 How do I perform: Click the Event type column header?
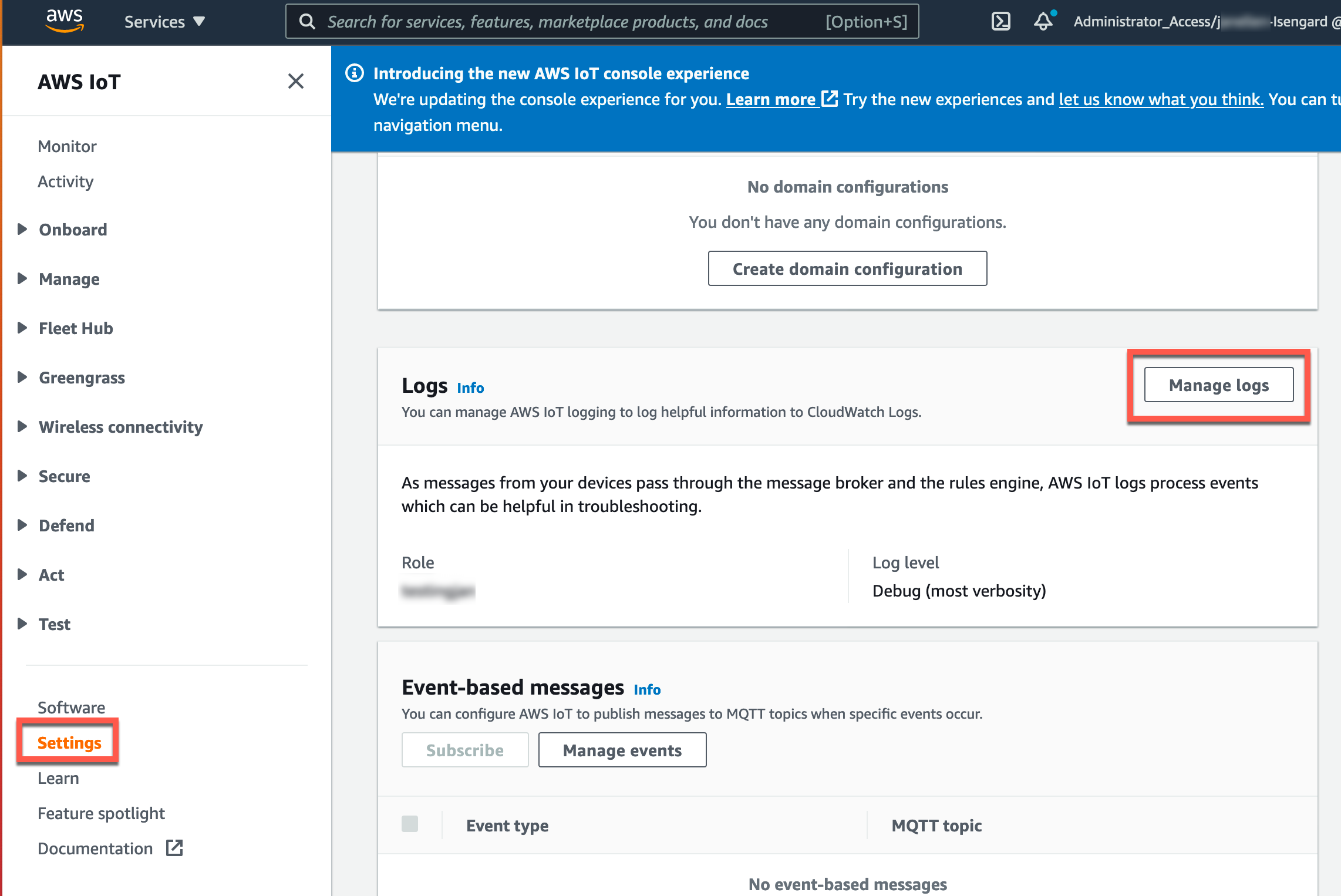pos(507,825)
